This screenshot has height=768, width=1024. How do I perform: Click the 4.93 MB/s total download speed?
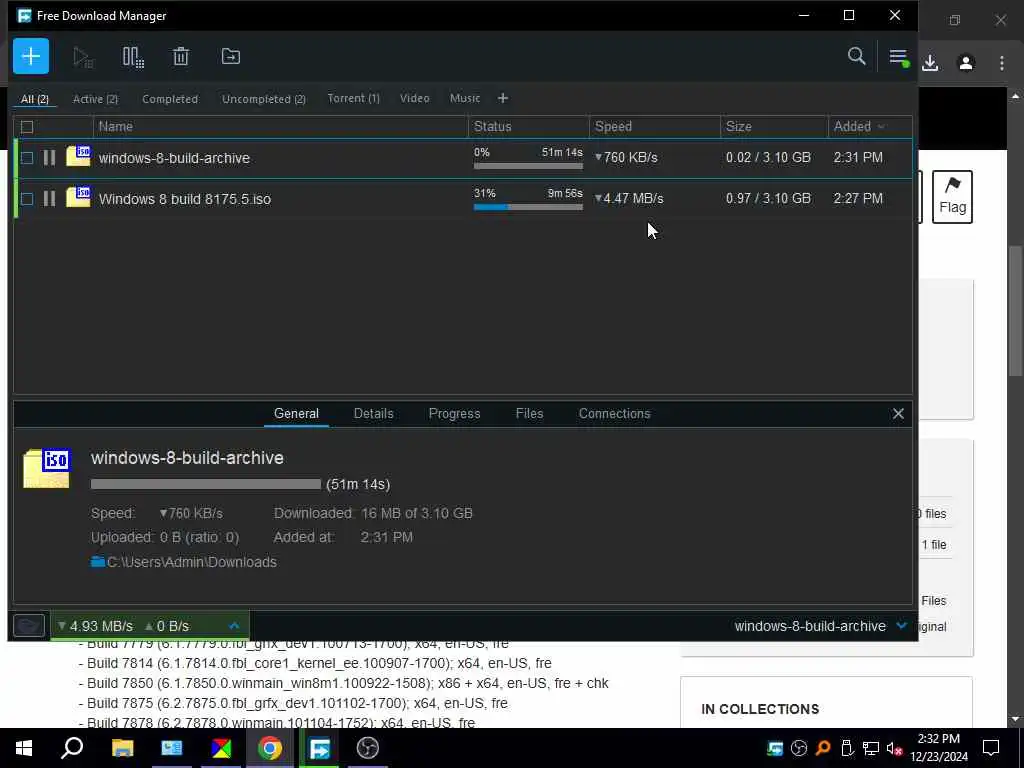[x=96, y=626]
